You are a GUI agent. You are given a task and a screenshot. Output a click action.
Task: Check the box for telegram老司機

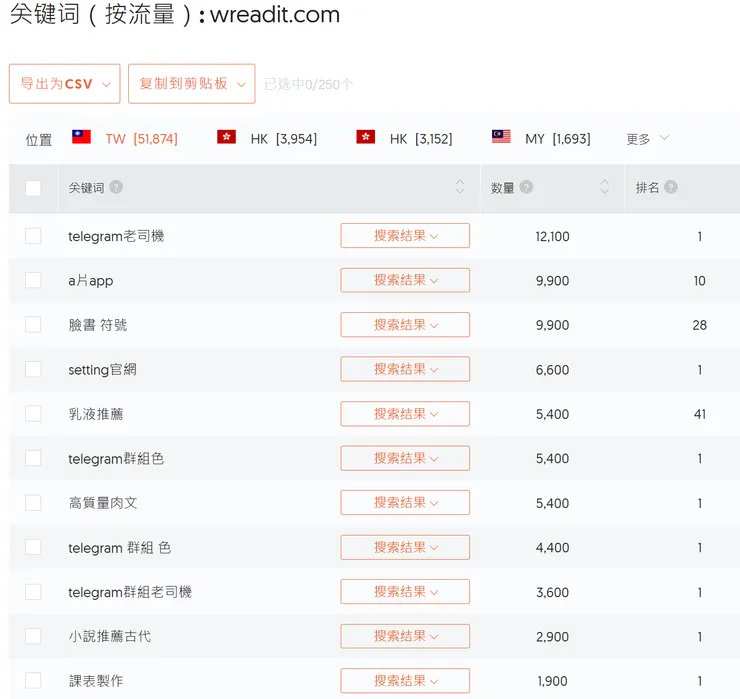coord(33,236)
